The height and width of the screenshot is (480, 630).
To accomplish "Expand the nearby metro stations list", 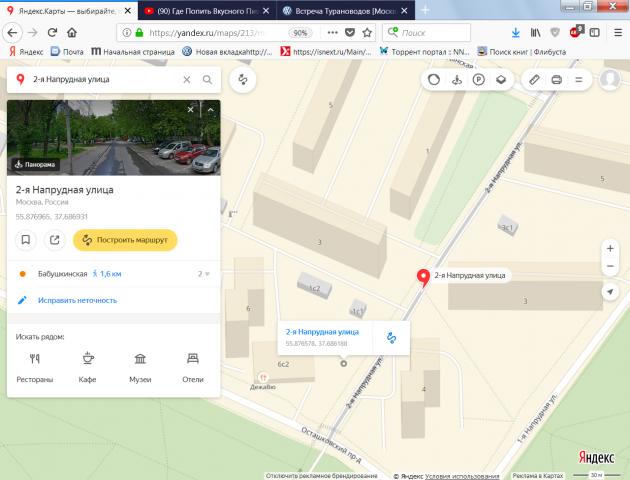I will 204,274.
